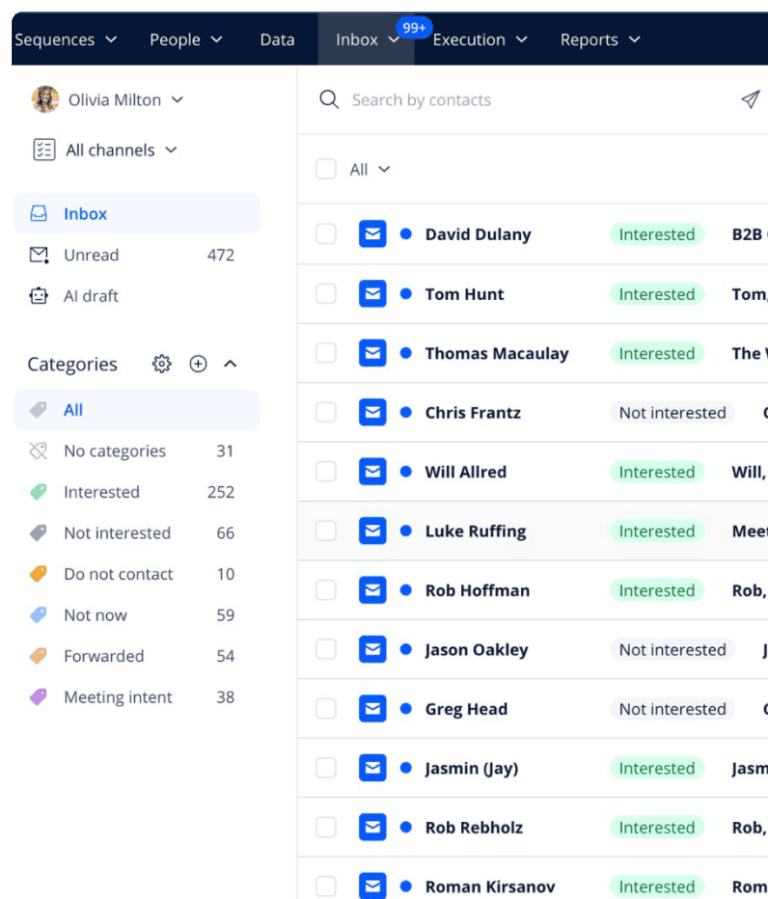Click the All channels checklist icon

click(x=44, y=150)
